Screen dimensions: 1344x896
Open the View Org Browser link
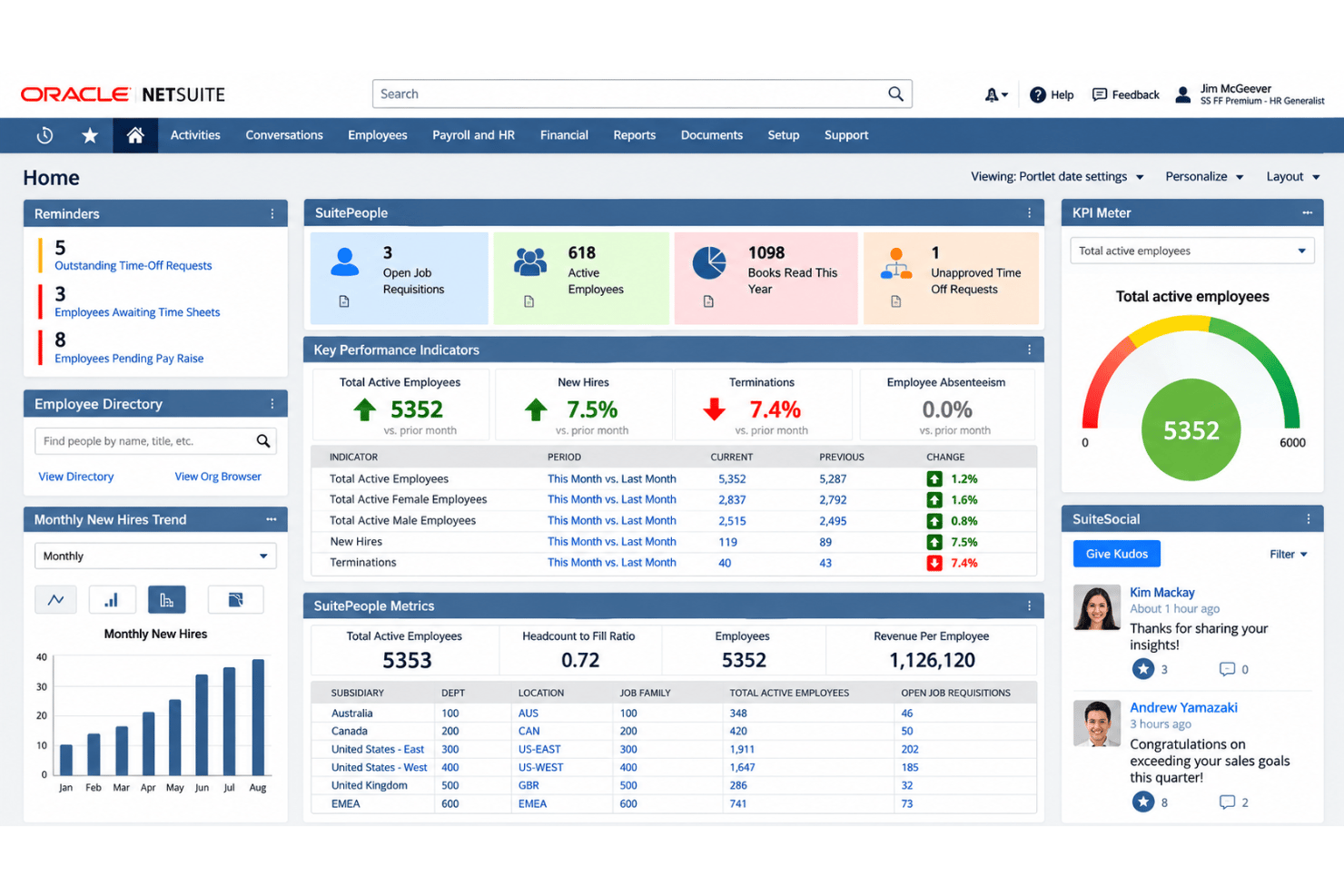click(x=218, y=477)
